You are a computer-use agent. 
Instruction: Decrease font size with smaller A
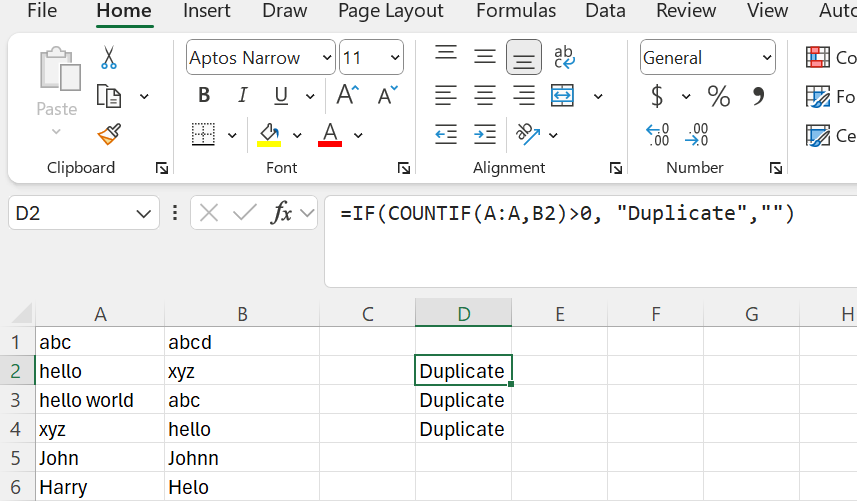(x=388, y=95)
